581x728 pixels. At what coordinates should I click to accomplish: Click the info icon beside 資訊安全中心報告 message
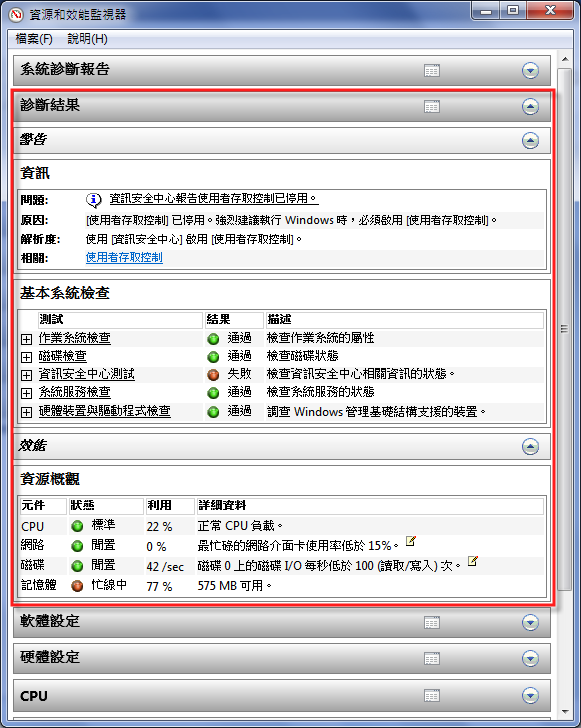point(93,200)
